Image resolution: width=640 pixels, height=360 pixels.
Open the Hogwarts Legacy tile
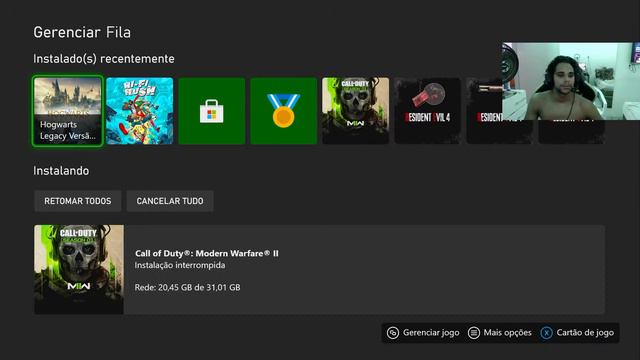68,111
